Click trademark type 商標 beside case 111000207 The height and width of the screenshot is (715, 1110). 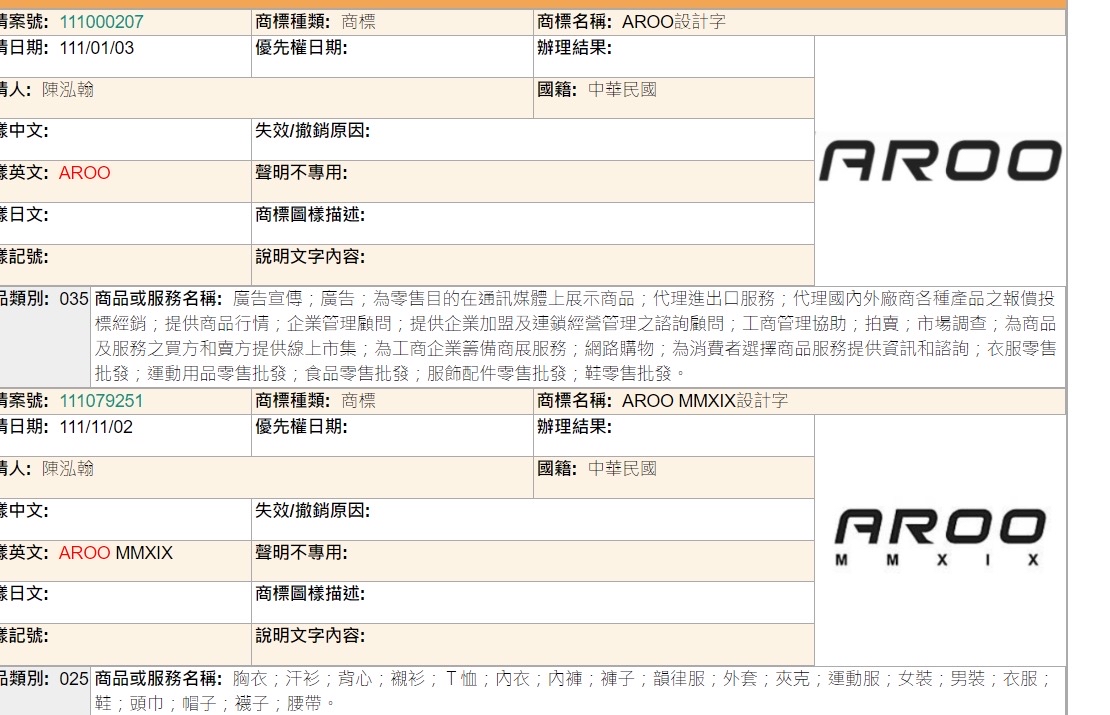pyautogui.click(x=358, y=22)
